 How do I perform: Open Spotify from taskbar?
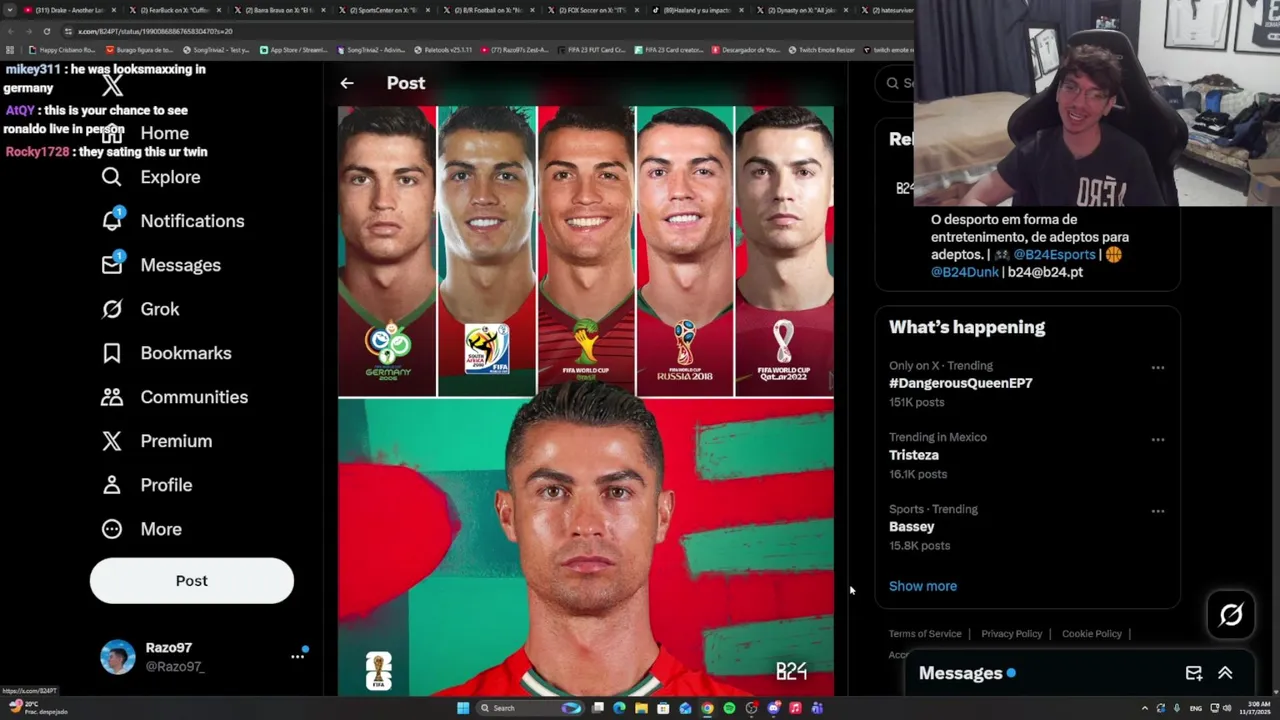coord(729,708)
